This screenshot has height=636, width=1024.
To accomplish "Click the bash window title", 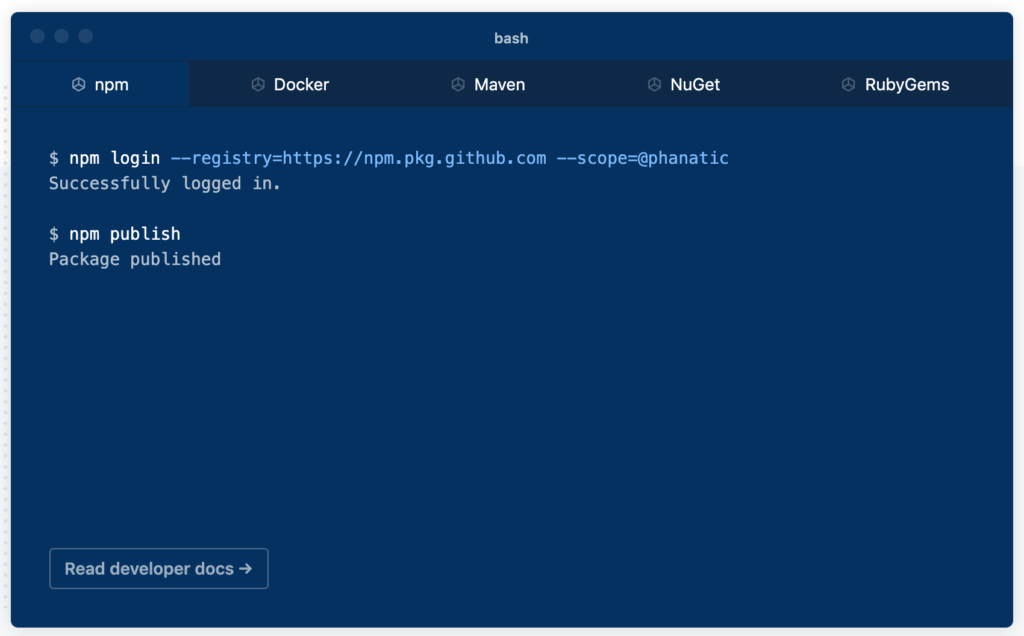I will (511, 38).
